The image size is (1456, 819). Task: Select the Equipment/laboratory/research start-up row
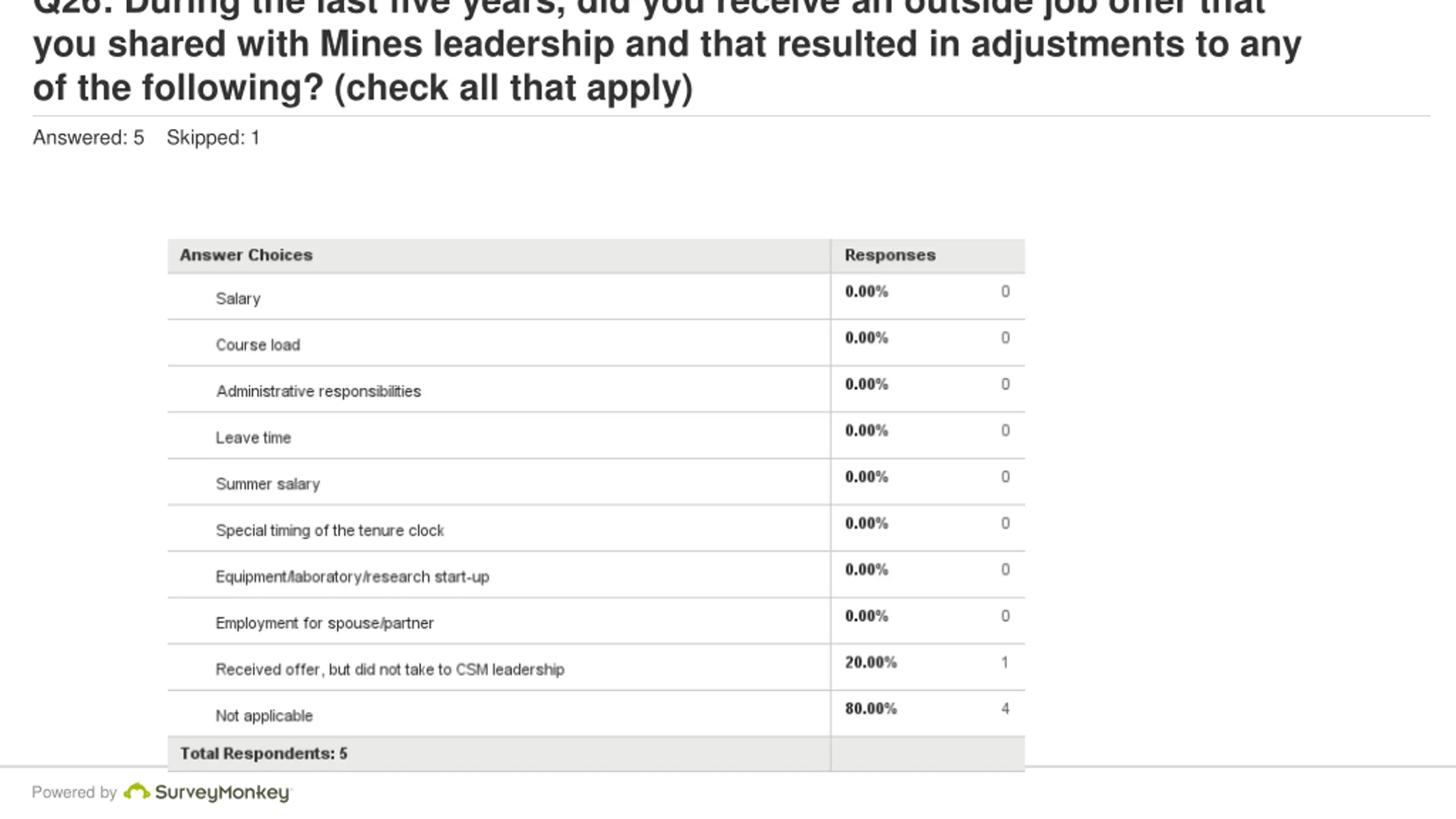pyautogui.click(x=596, y=575)
